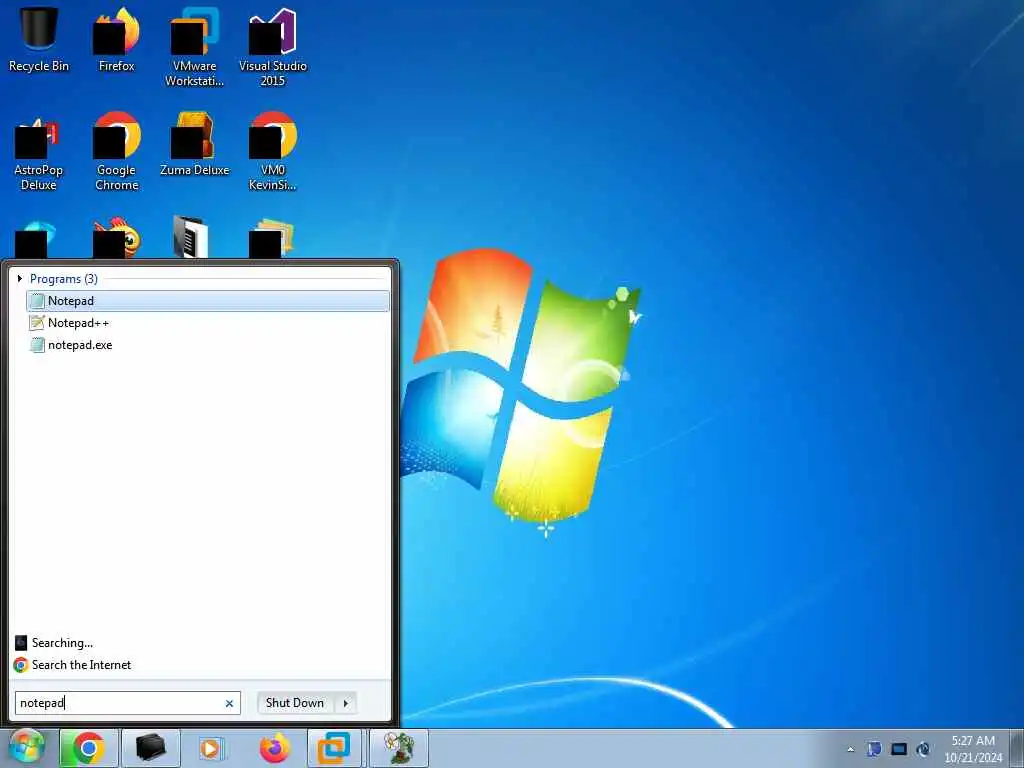This screenshot has width=1024, height=768.
Task: Open the plant and fan taskbar app
Action: point(399,748)
